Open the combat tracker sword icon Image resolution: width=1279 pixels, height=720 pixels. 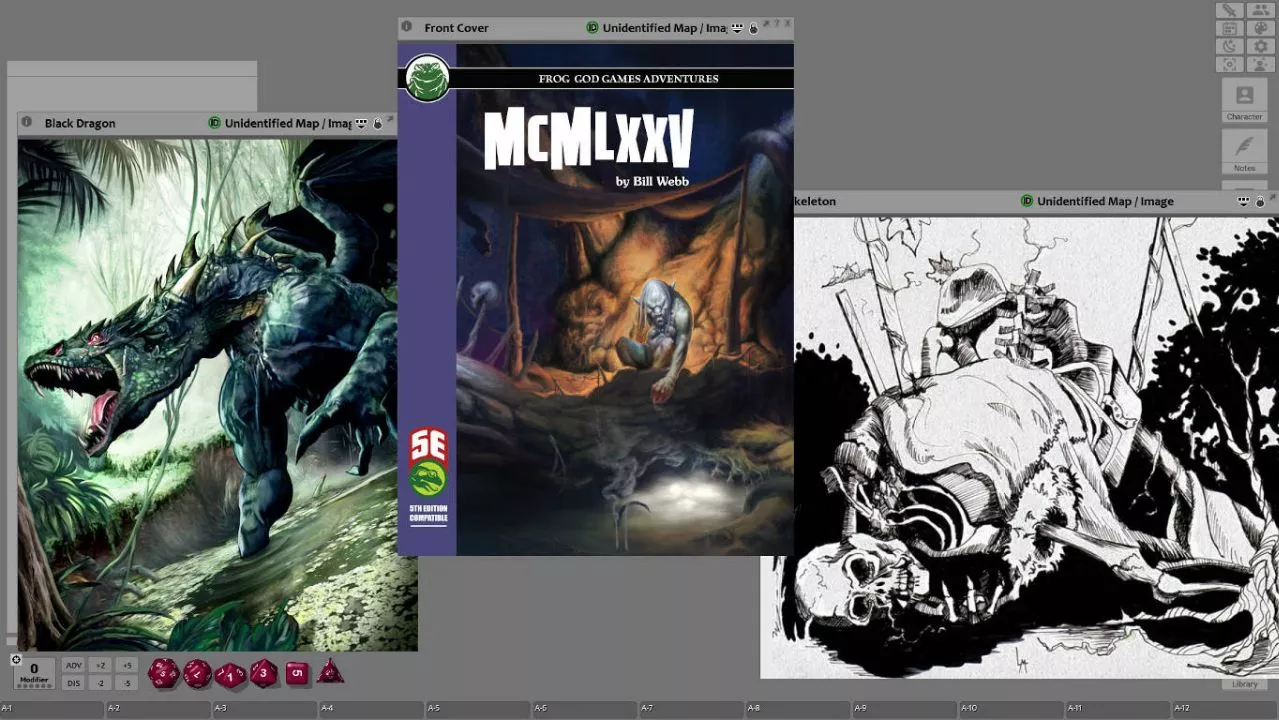(x=1230, y=10)
